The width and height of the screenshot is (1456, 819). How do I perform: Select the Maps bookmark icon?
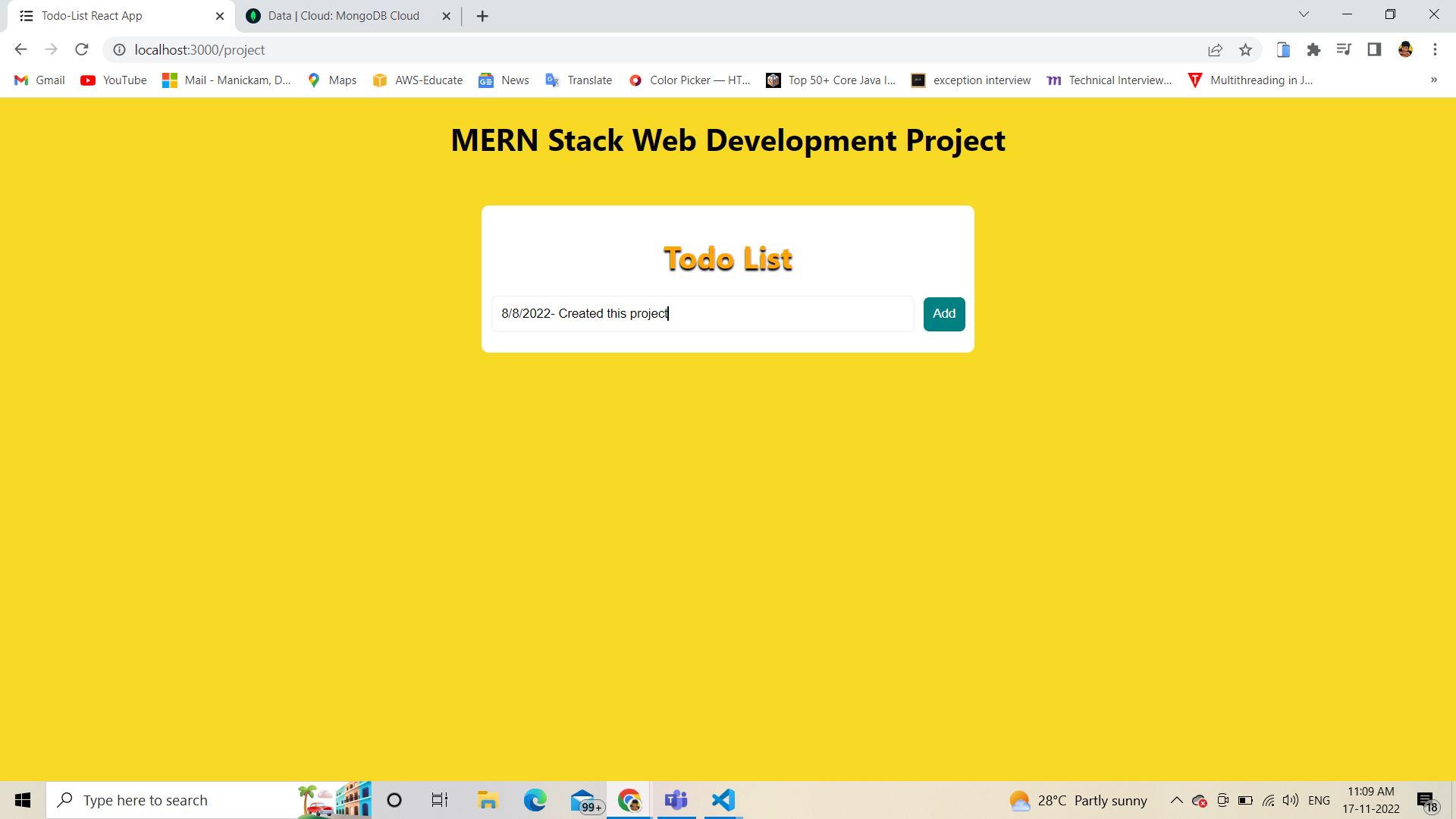(x=313, y=80)
